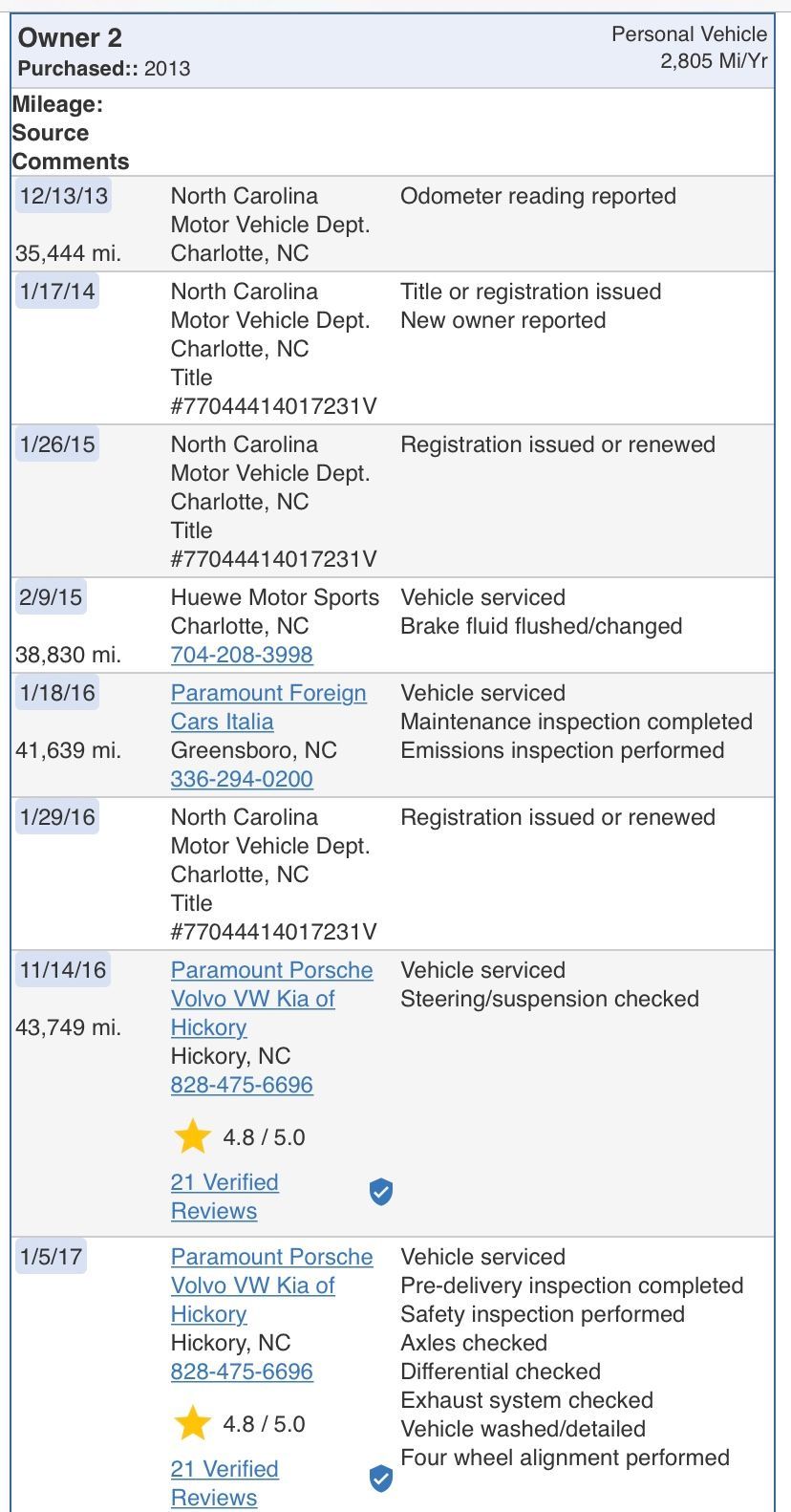Open 21 Verified Reviews in the 11/14/16 entry
The image size is (791, 1512).
(224, 1196)
